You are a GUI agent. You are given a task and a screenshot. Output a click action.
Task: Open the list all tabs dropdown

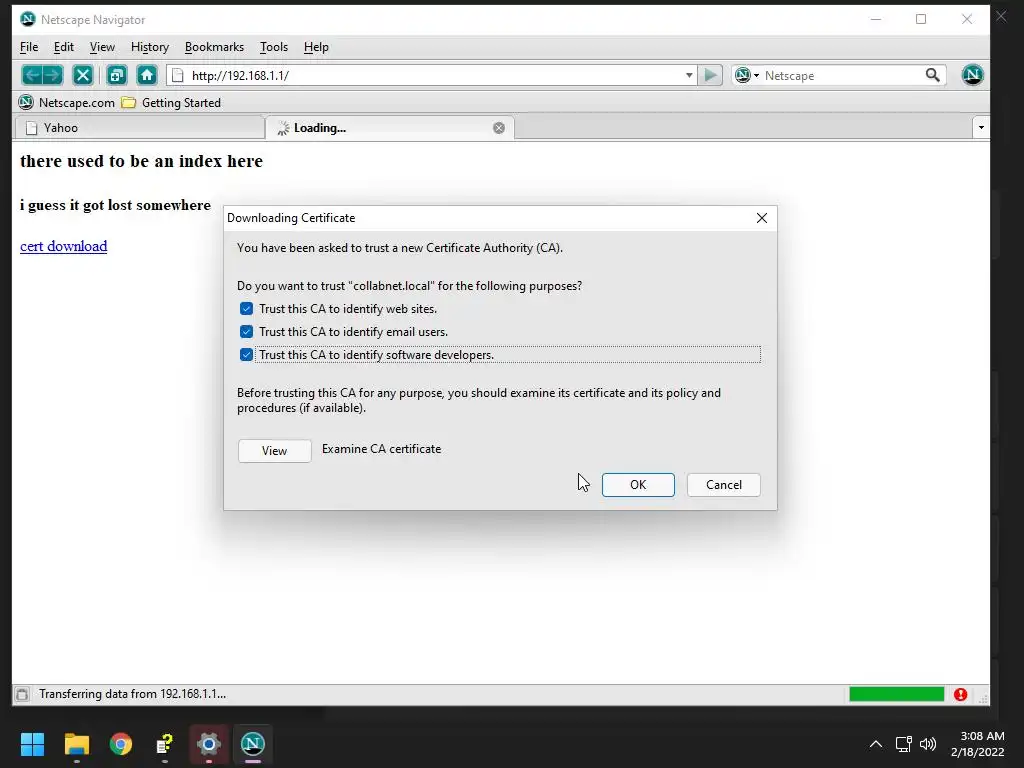981,127
